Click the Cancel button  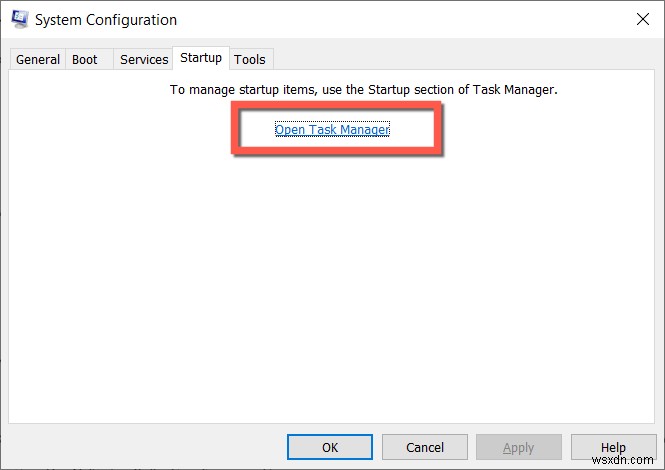[425, 447]
